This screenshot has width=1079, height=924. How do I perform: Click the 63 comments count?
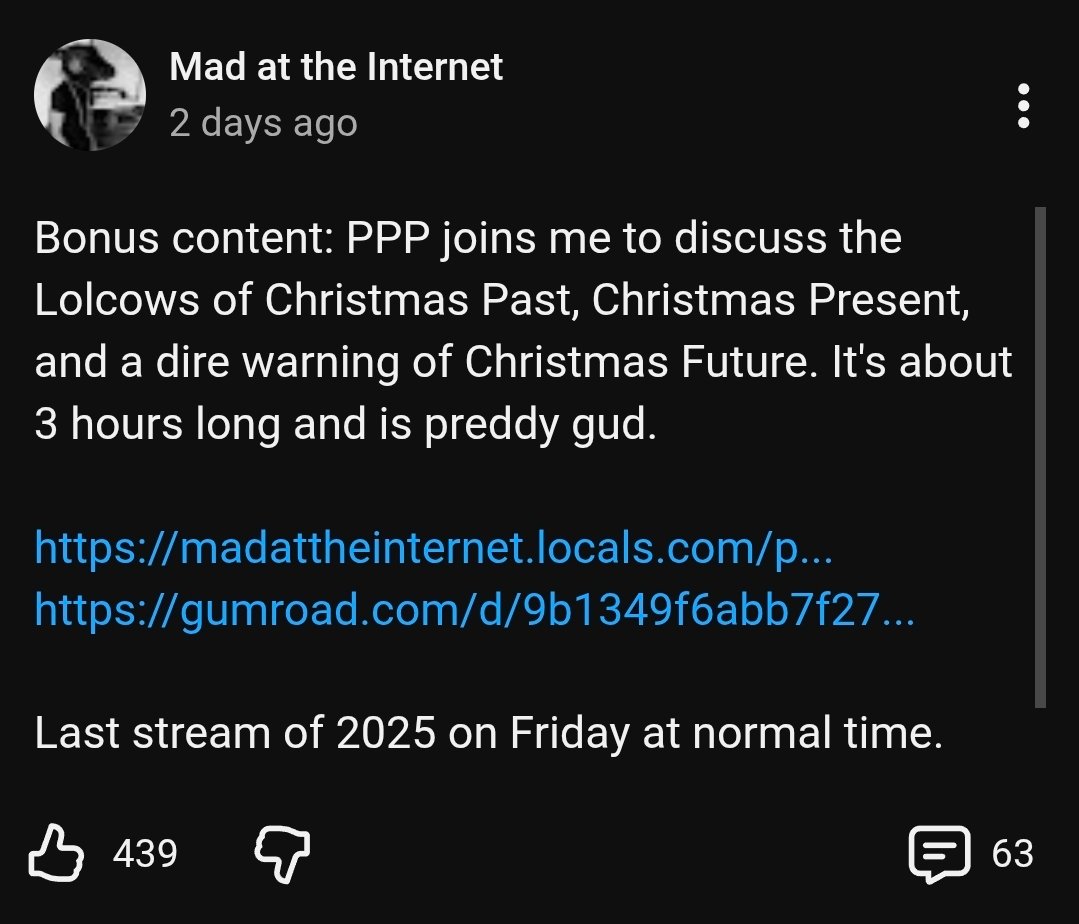click(x=1012, y=854)
